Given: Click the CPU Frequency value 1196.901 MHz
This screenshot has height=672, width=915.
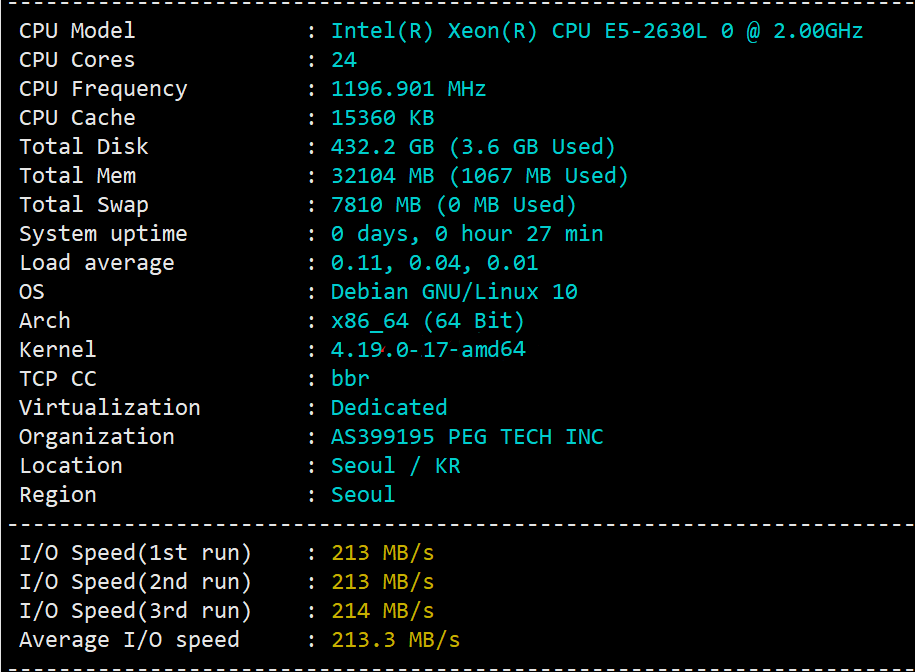Looking at the screenshot, I should [x=408, y=89].
